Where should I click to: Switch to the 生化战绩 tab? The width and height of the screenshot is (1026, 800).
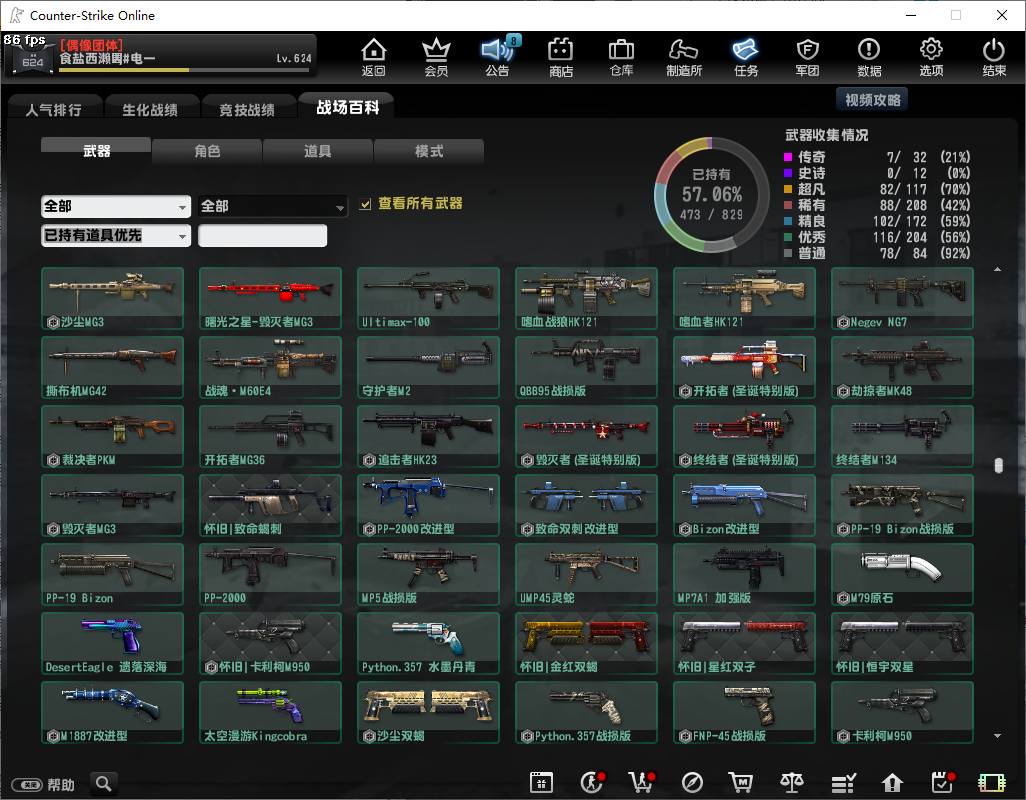(150, 109)
